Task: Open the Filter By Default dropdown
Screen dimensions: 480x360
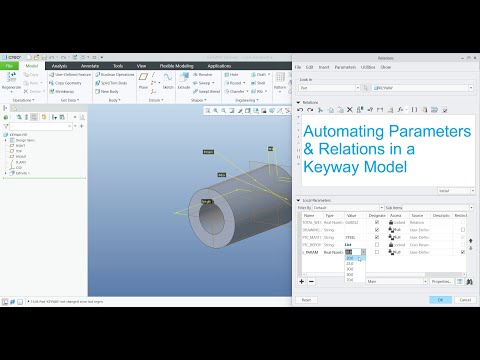Action: 348,208
